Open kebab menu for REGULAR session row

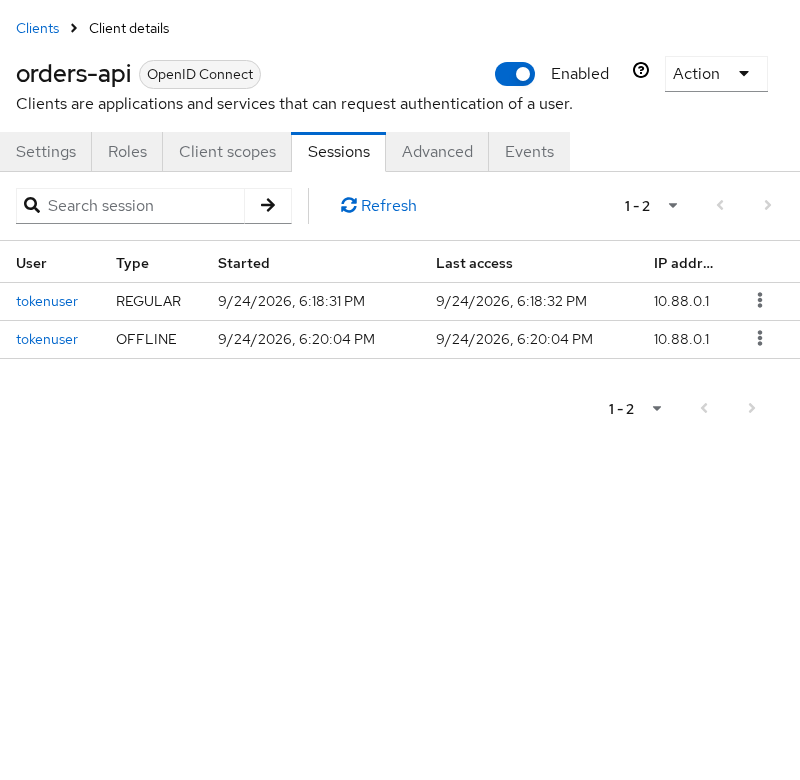[x=760, y=300]
